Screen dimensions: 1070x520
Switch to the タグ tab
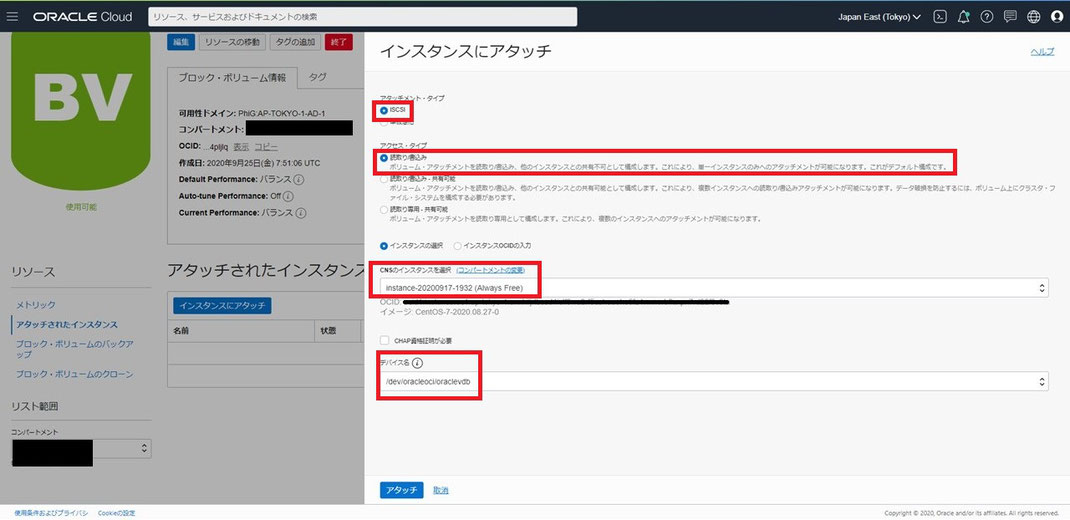point(317,78)
